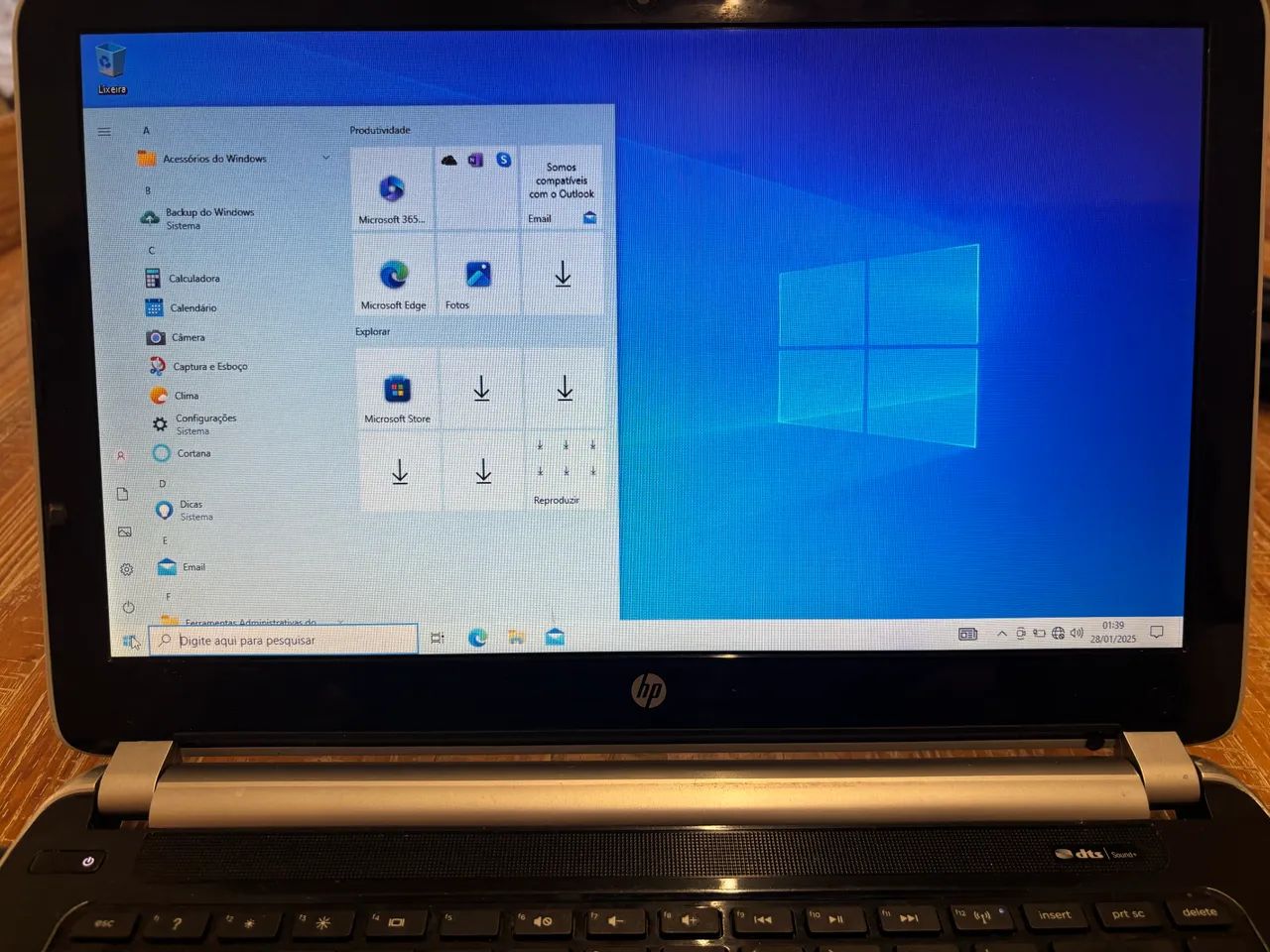
Task: Jump to letter A section header
Action: pos(146,131)
